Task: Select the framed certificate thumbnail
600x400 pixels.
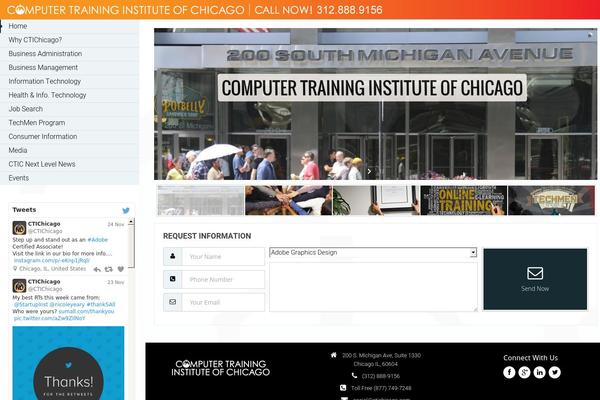Action: 376,200
